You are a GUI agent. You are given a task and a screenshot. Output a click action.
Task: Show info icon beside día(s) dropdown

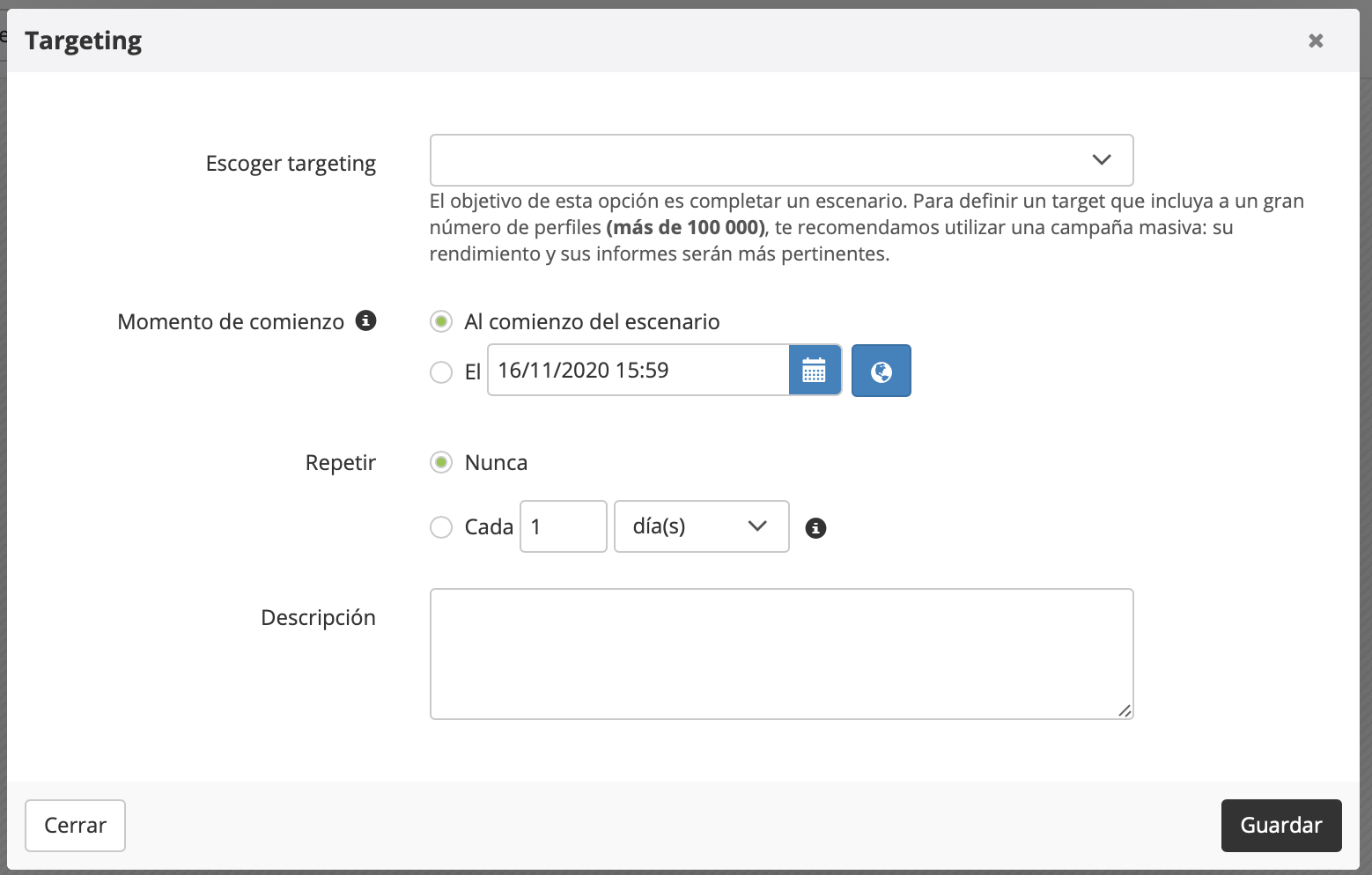pyautogui.click(x=816, y=528)
